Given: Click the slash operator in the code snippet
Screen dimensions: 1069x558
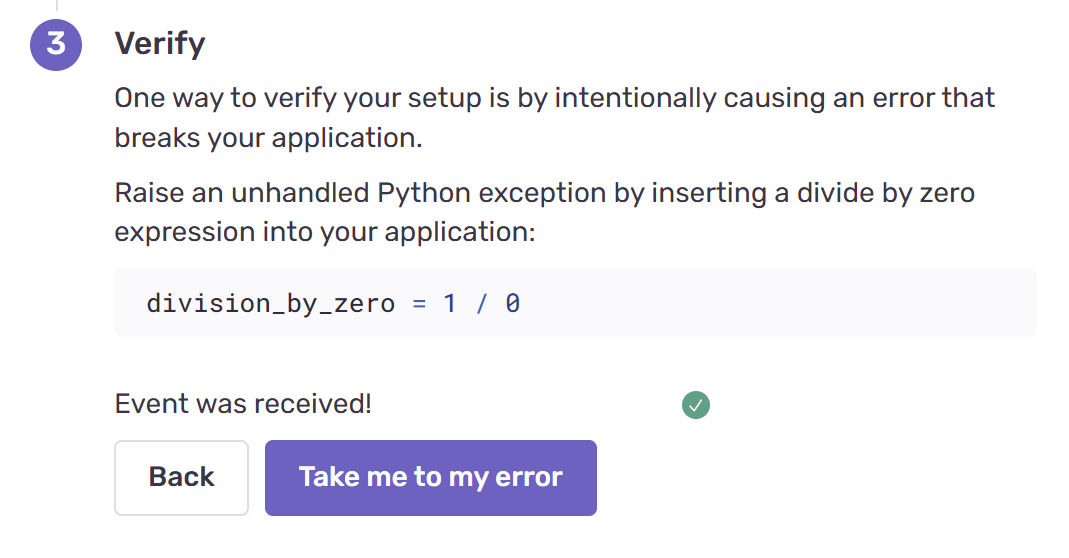Looking at the screenshot, I should coord(481,303).
